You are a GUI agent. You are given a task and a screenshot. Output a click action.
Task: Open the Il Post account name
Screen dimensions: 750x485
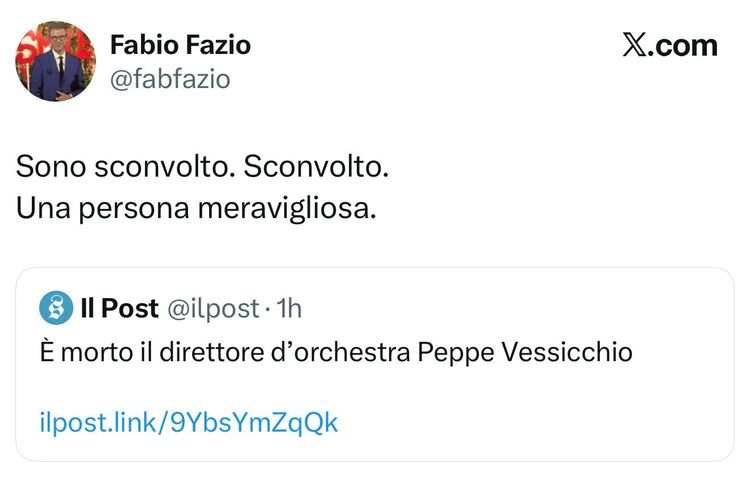119,309
